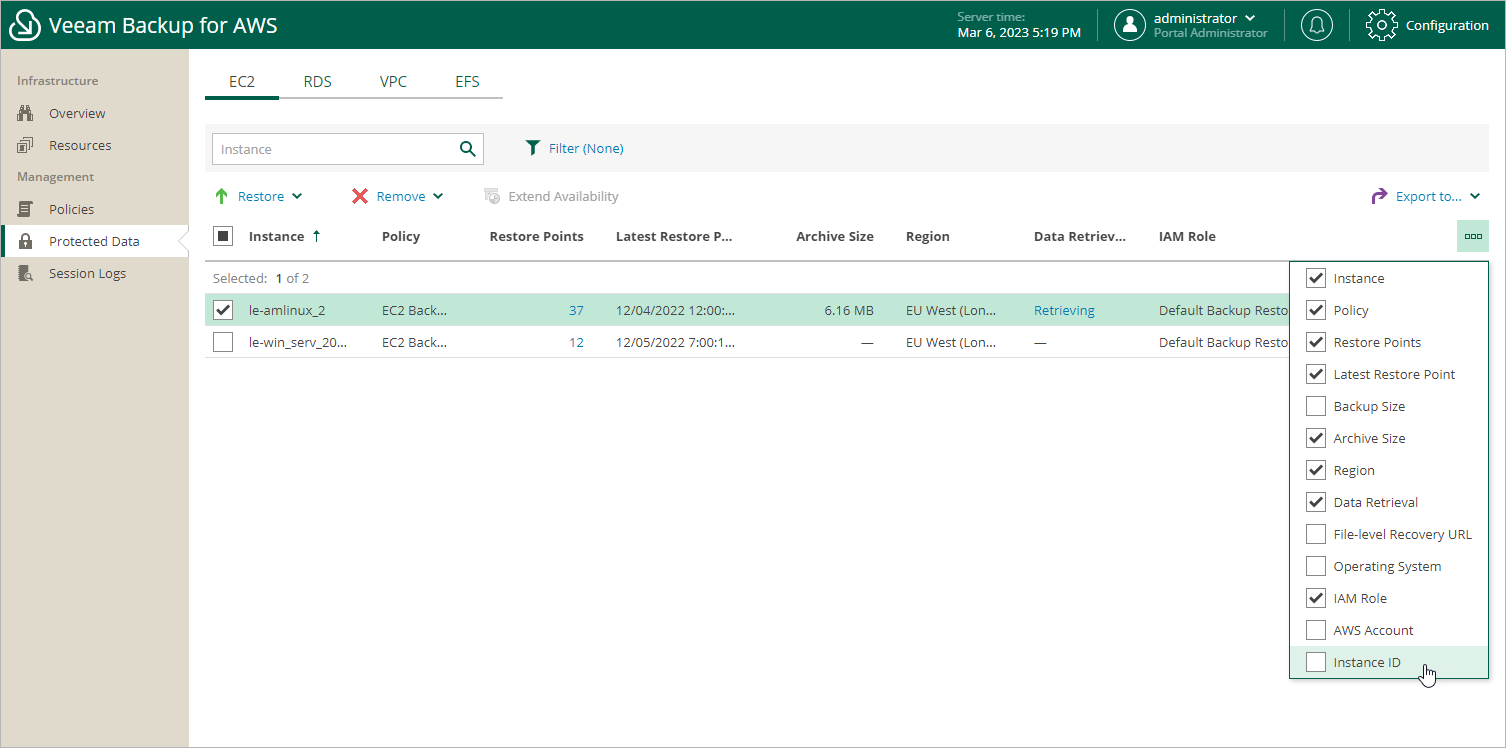Viewport: 1506px width, 748px height.
Task: Select Overview in the Infrastructure sidebar
Action: click(76, 113)
